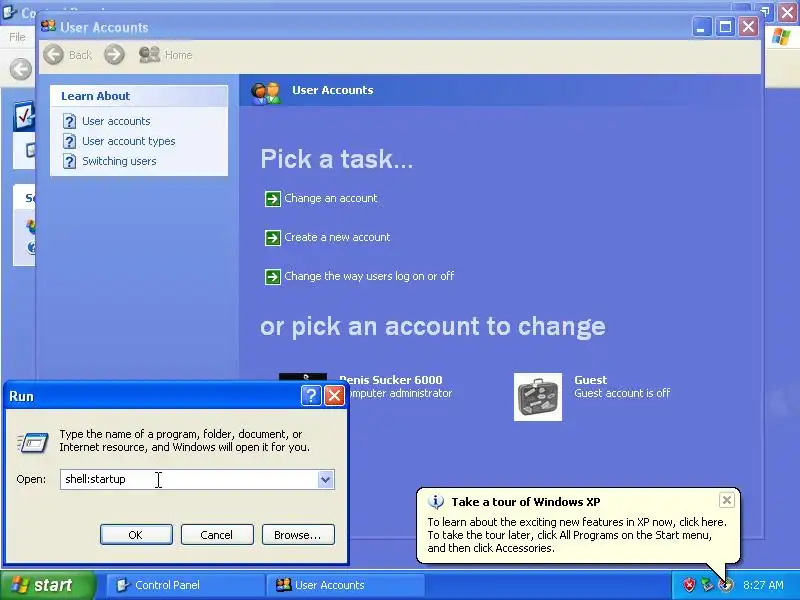This screenshot has width=800, height=600.
Task: Select the Guest account suitcase picture
Action: coord(538,397)
